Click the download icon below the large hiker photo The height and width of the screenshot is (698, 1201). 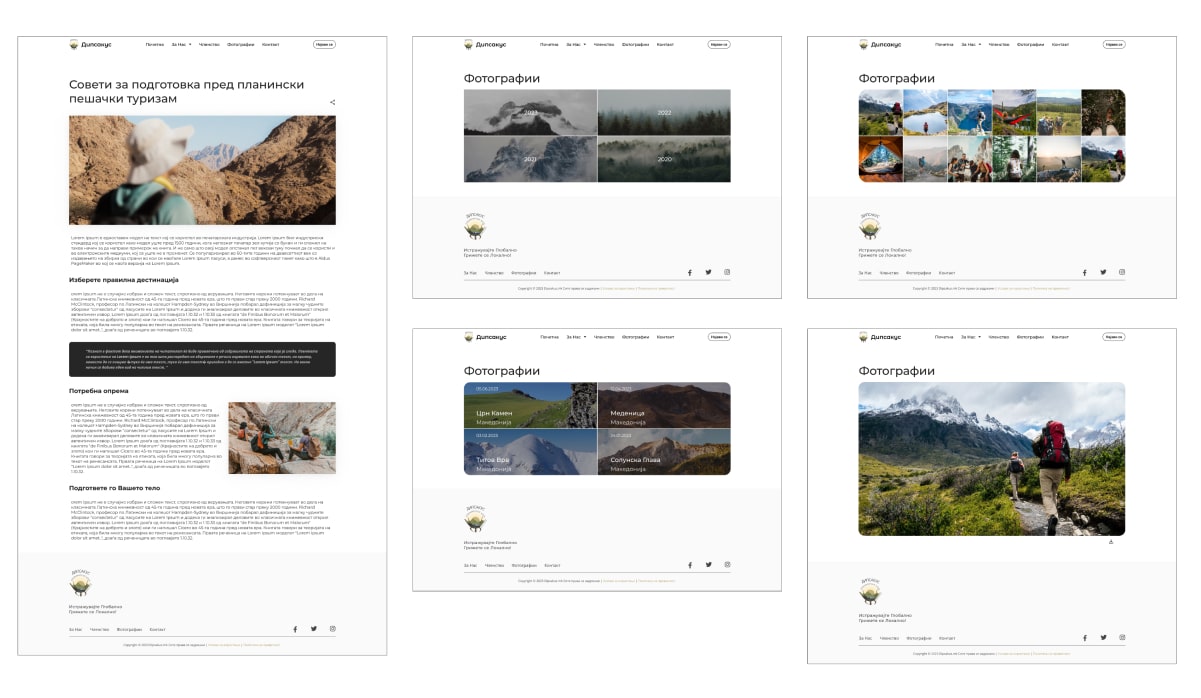[1111, 542]
